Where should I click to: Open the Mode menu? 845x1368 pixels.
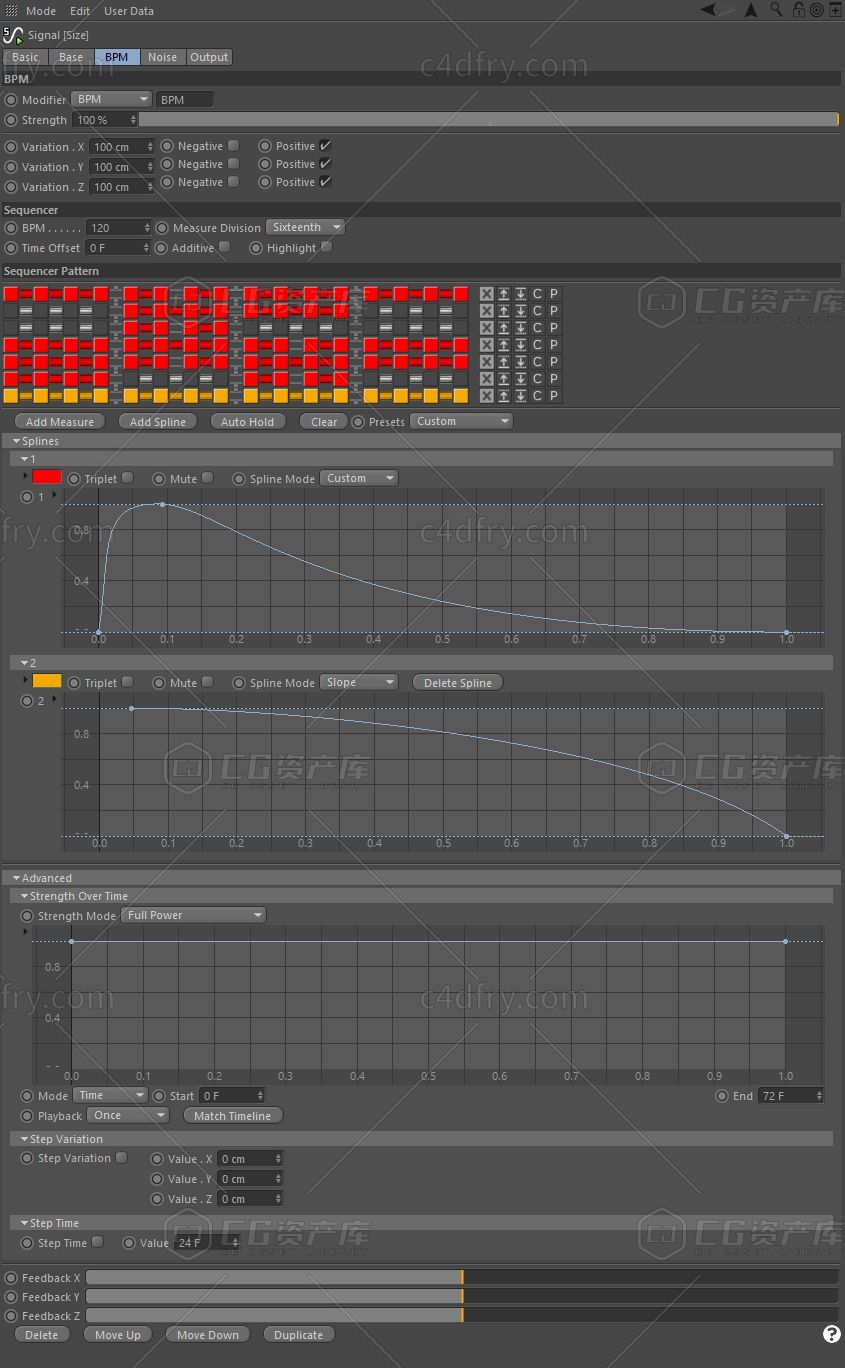[41, 11]
